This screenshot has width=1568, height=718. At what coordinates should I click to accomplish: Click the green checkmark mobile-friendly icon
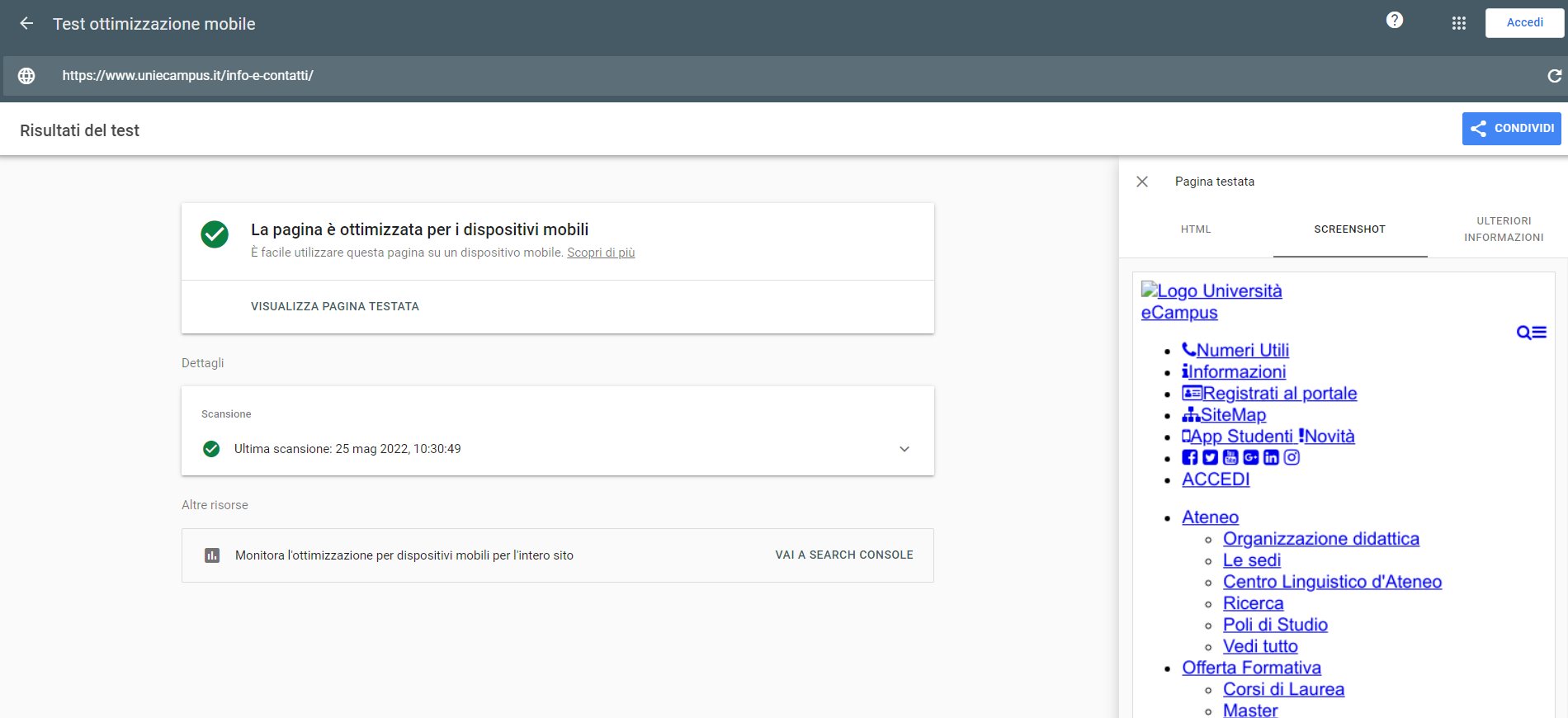click(215, 234)
